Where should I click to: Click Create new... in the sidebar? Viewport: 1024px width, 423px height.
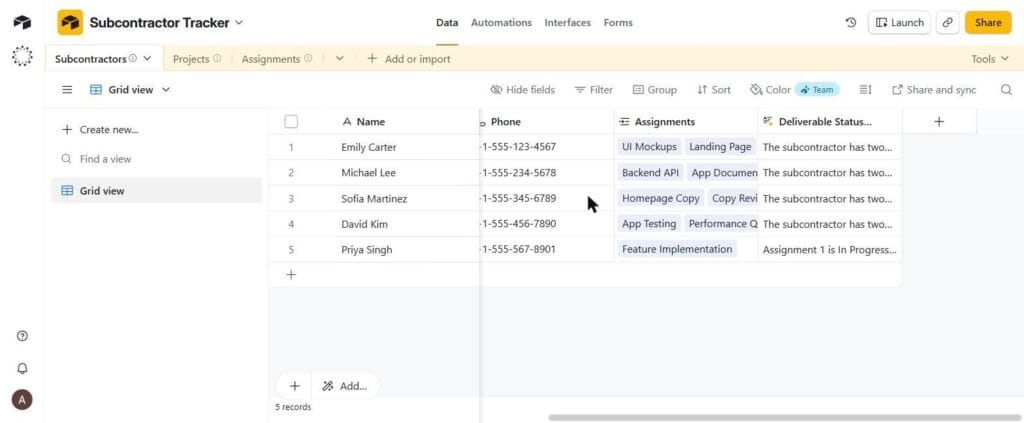point(100,130)
